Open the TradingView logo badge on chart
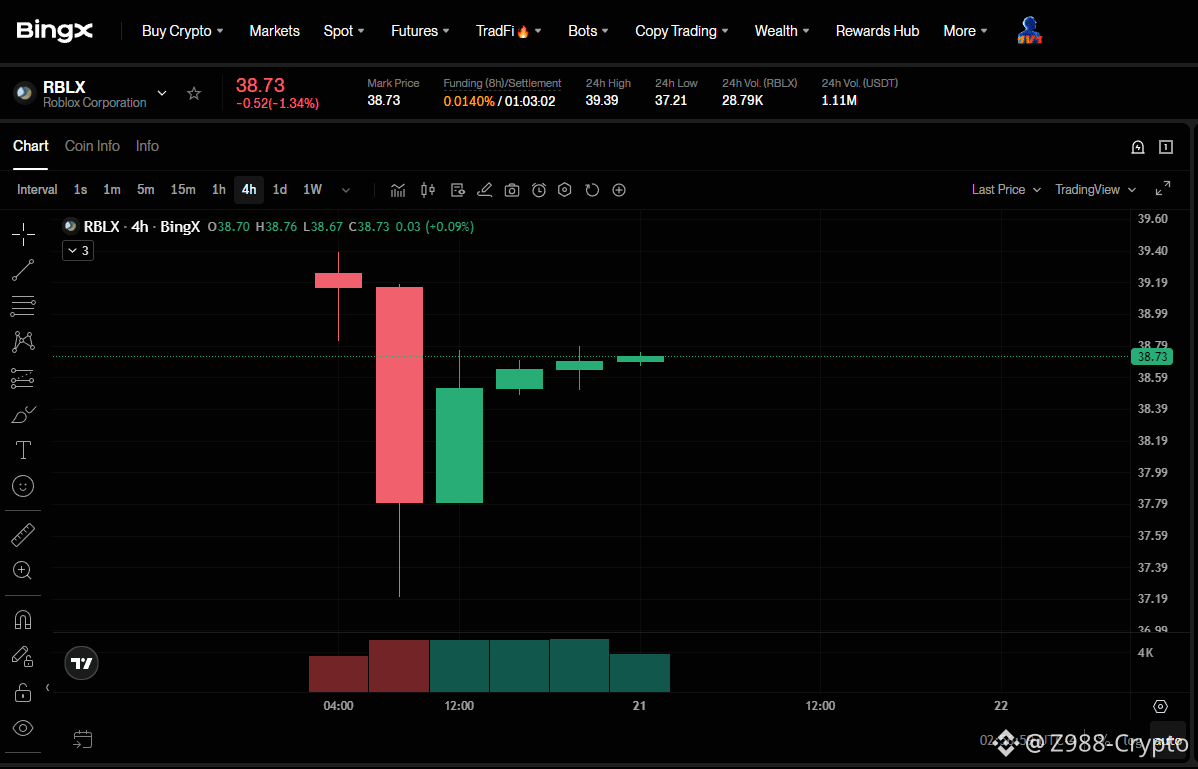This screenshot has height=769, width=1198. click(82, 663)
